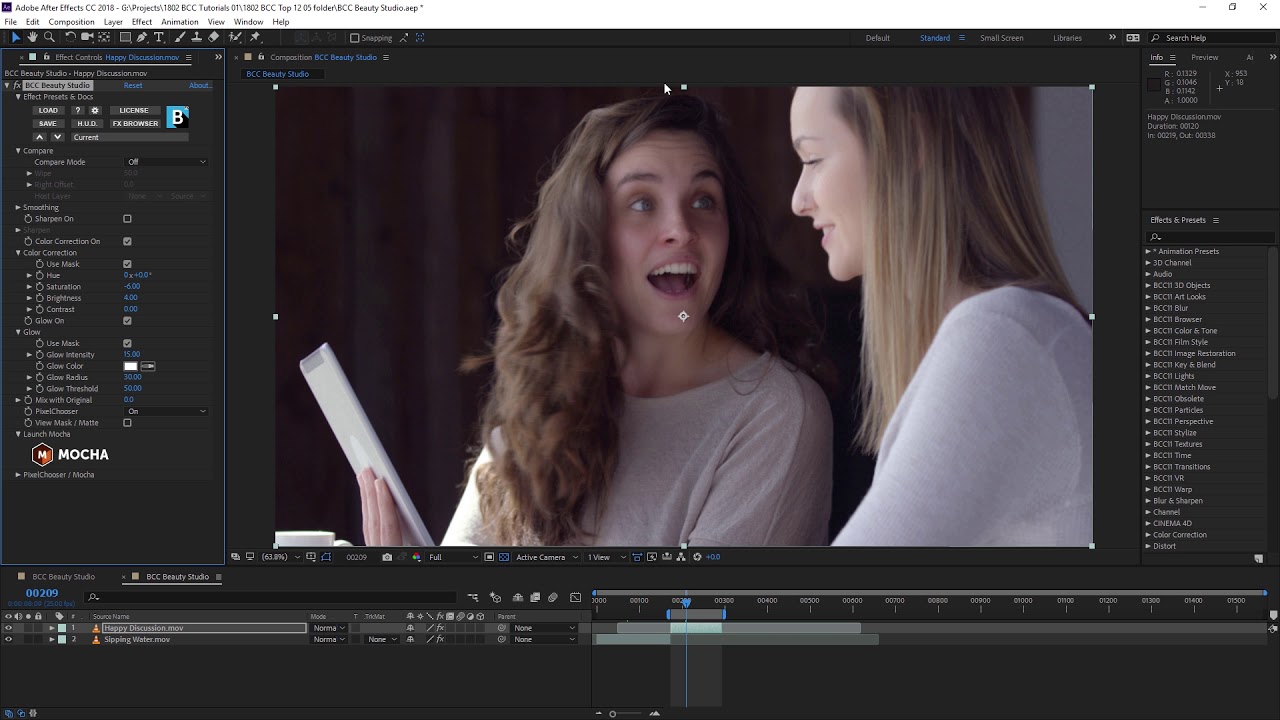Click the BCC help question mark button

point(78,110)
